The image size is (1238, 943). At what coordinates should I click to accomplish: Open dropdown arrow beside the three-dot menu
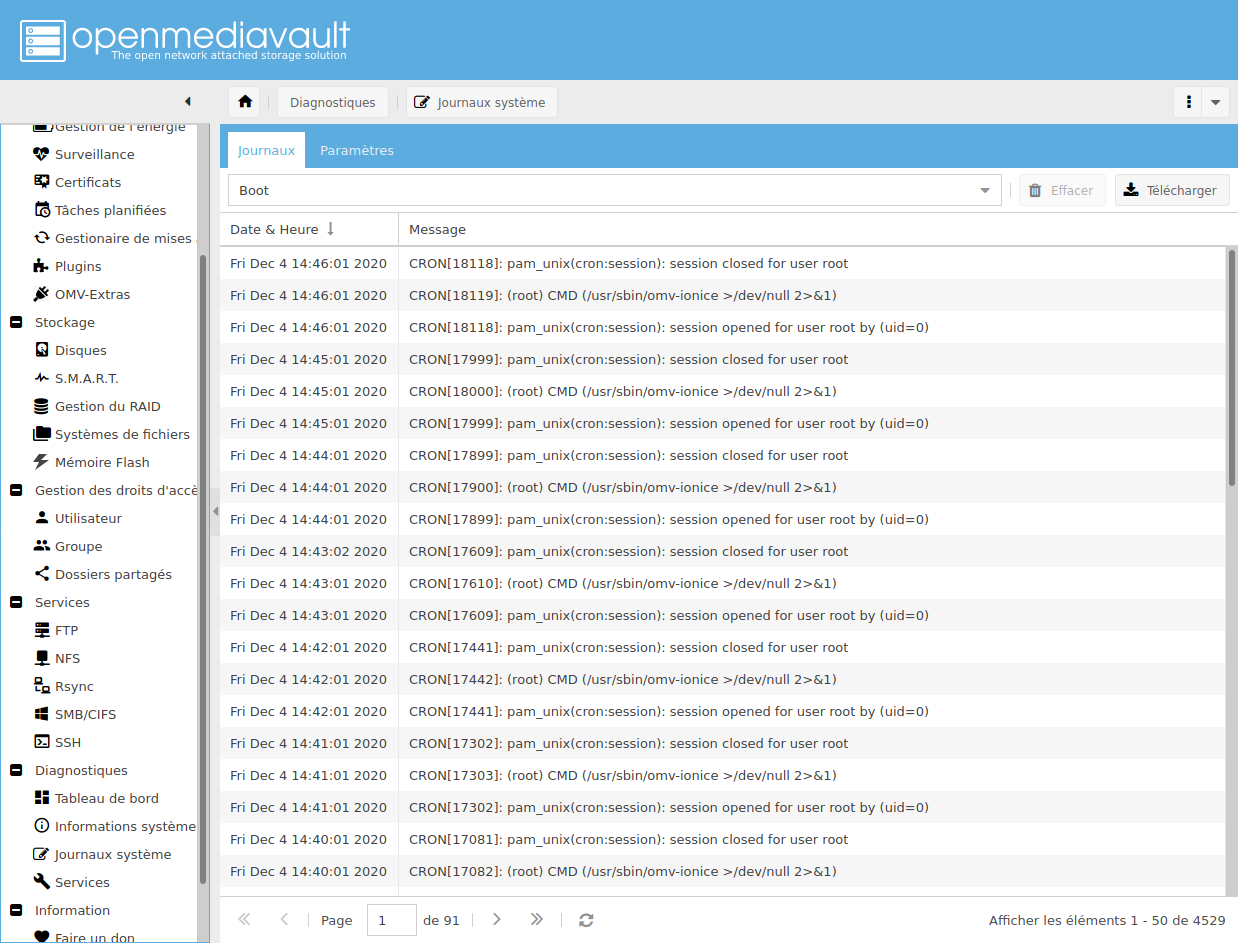pyautogui.click(x=1215, y=102)
